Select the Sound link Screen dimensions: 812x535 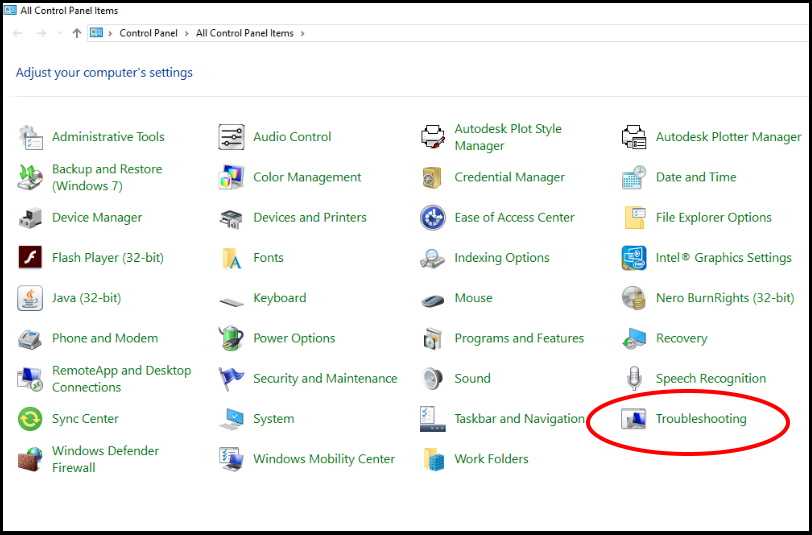pyautogui.click(x=472, y=379)
